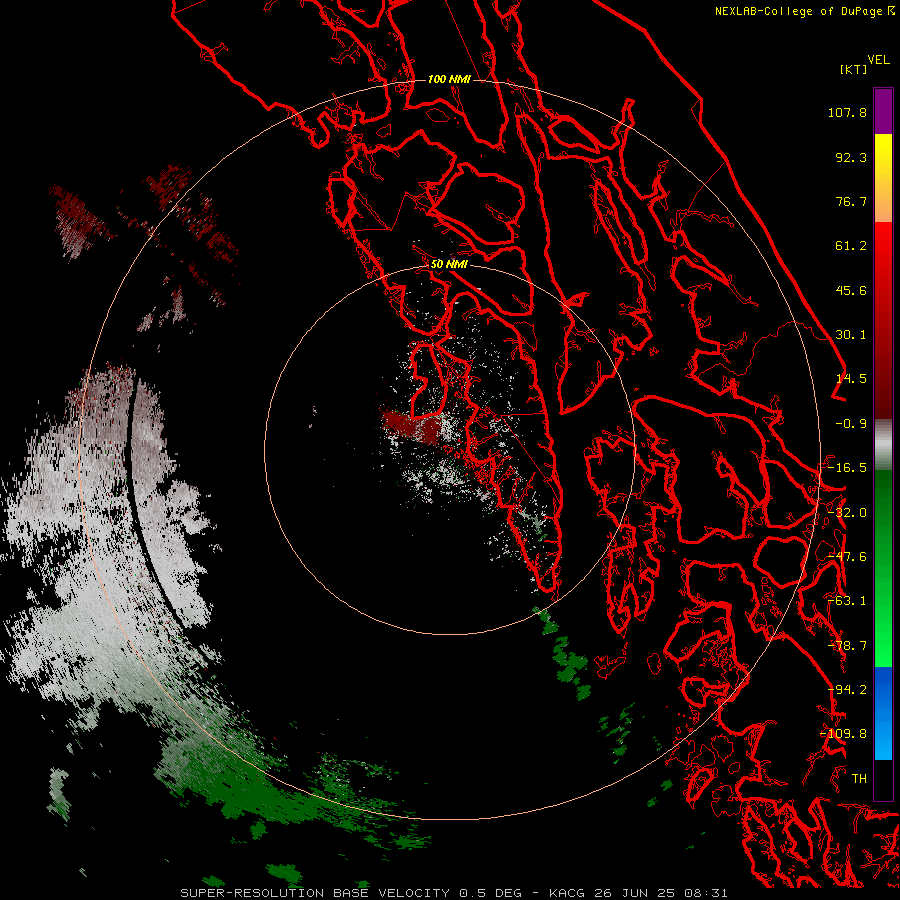Click the -47.6 legend value
The height and width of the screenshot is (900, 900).
tap(847, 557)
